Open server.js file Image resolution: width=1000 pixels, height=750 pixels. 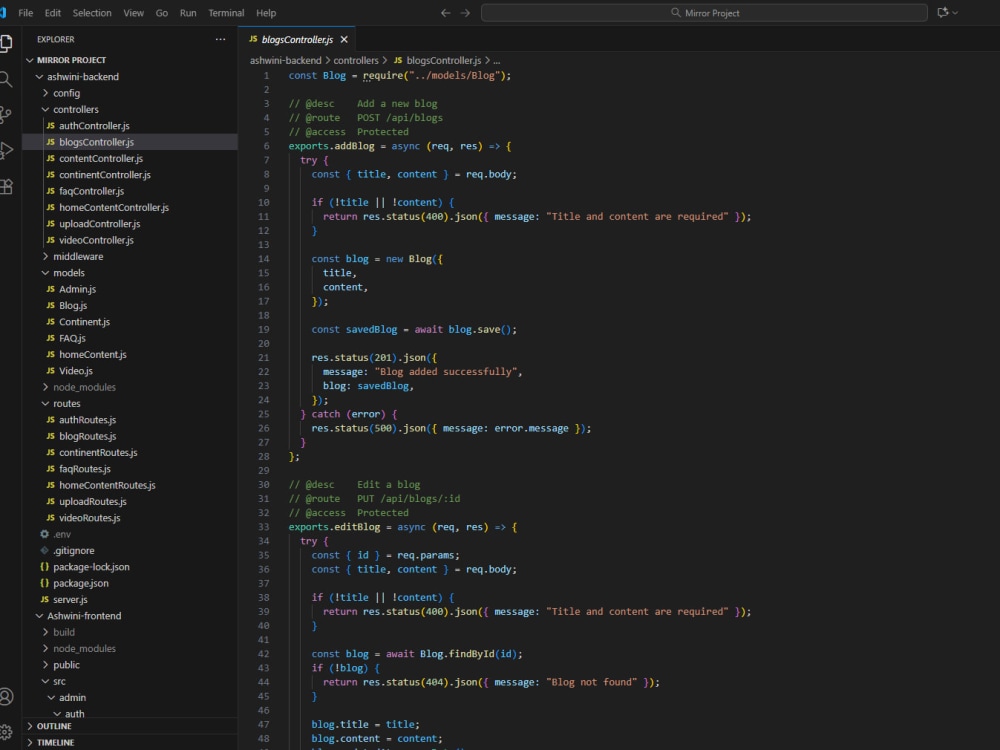(130, 599)
